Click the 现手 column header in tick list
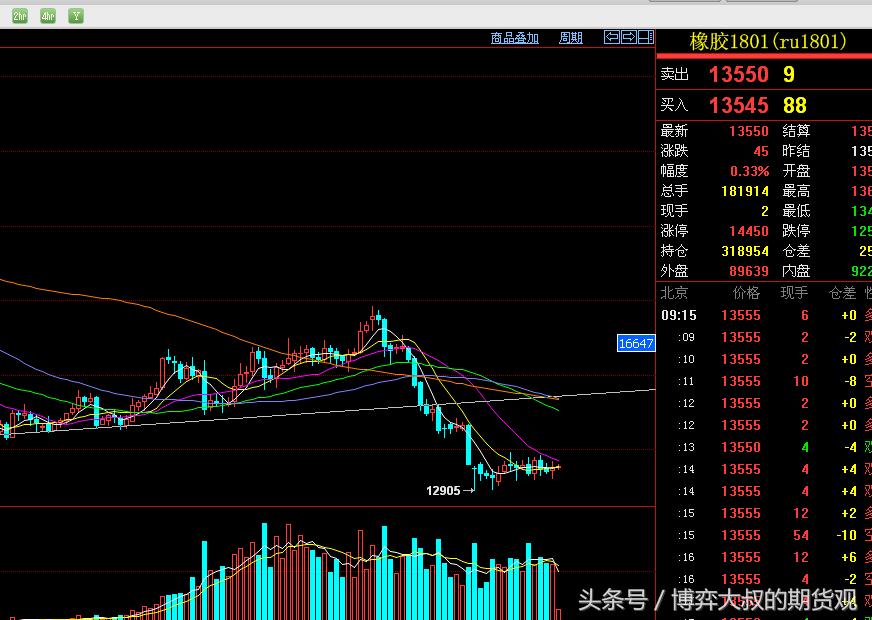Screen dimensions: 872x620 point(794,292)
